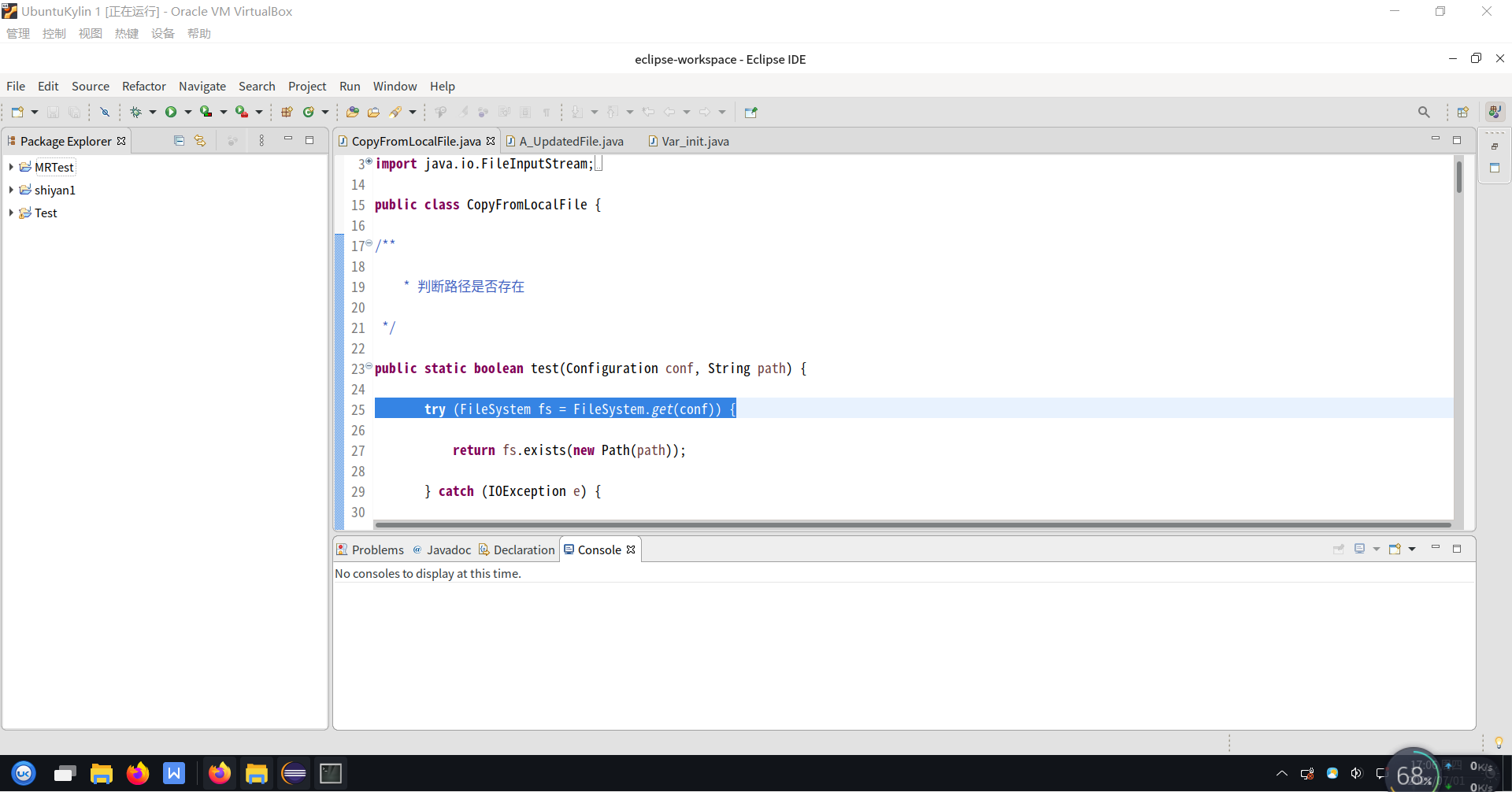Open the Package Explorer view menu
The width and height of the screenshot is (1512, 792).
261,141
